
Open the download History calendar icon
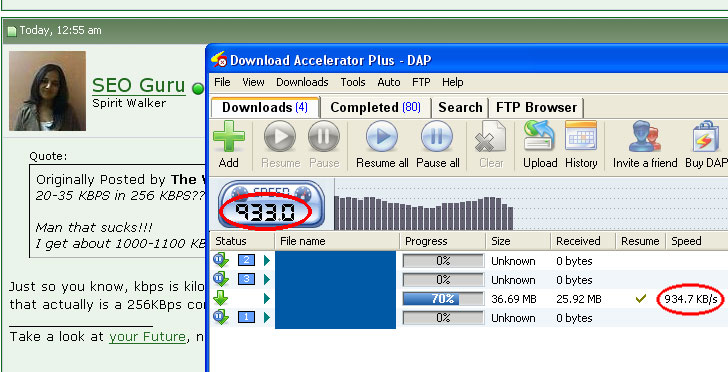coord(581,136)
